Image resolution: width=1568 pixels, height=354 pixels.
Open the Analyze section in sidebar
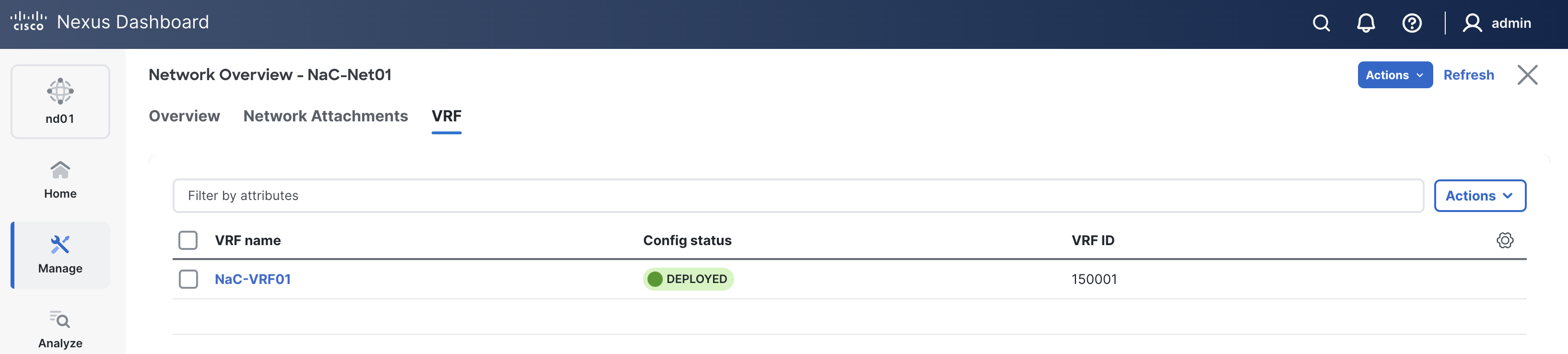(60, 329)
